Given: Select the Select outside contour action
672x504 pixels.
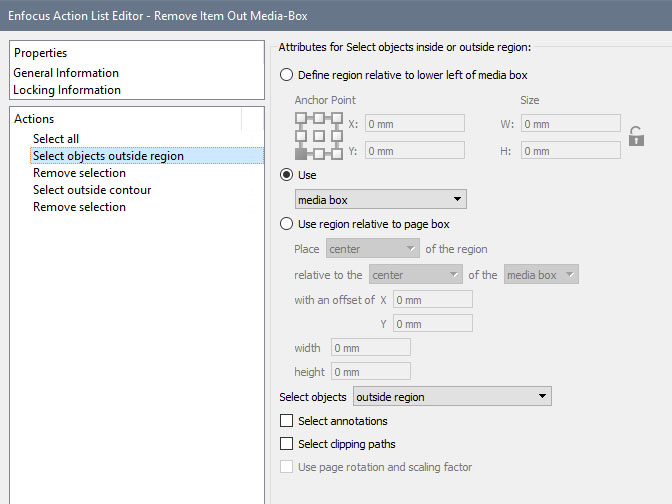Looking at the screenshot, I should pos(92,190).
